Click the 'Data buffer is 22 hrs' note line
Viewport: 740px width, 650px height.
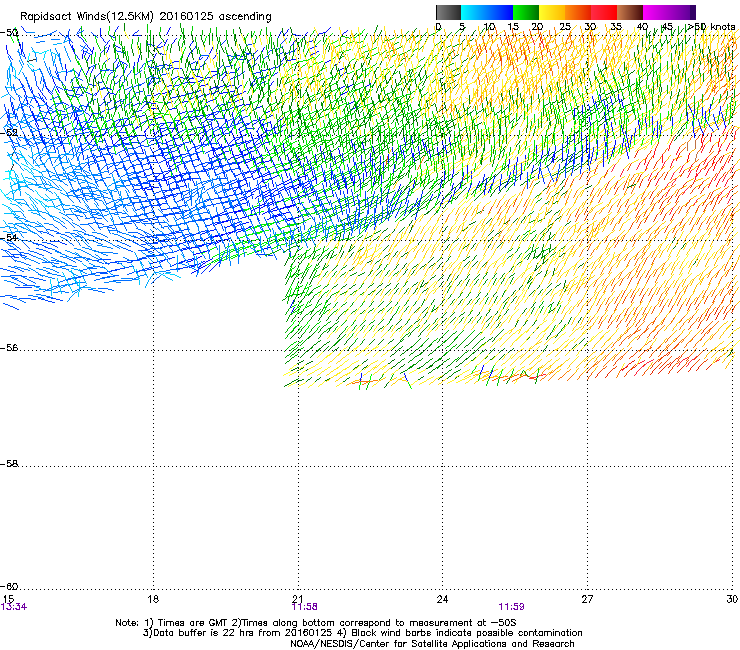point(362,633)
